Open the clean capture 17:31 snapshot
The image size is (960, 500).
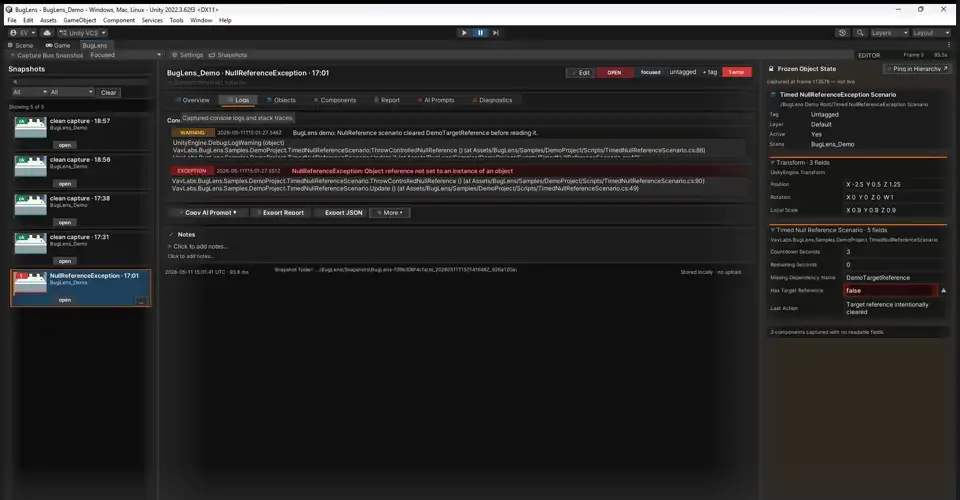(x=65, y=261)
